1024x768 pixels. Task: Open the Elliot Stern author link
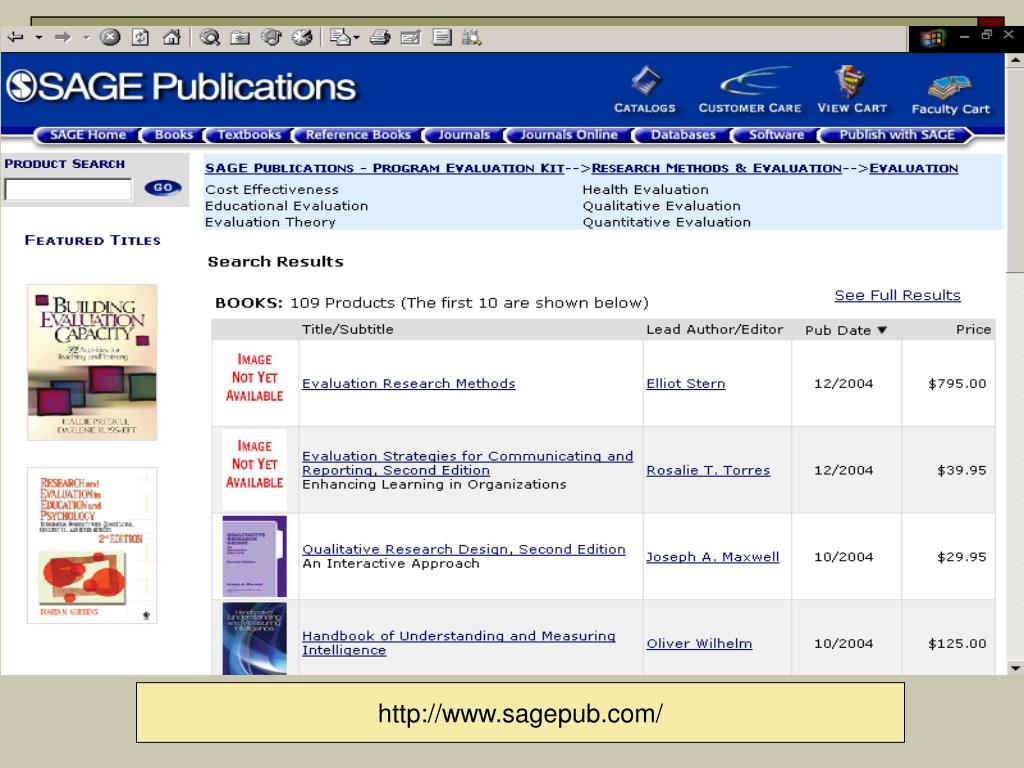(x=686, y=383)
